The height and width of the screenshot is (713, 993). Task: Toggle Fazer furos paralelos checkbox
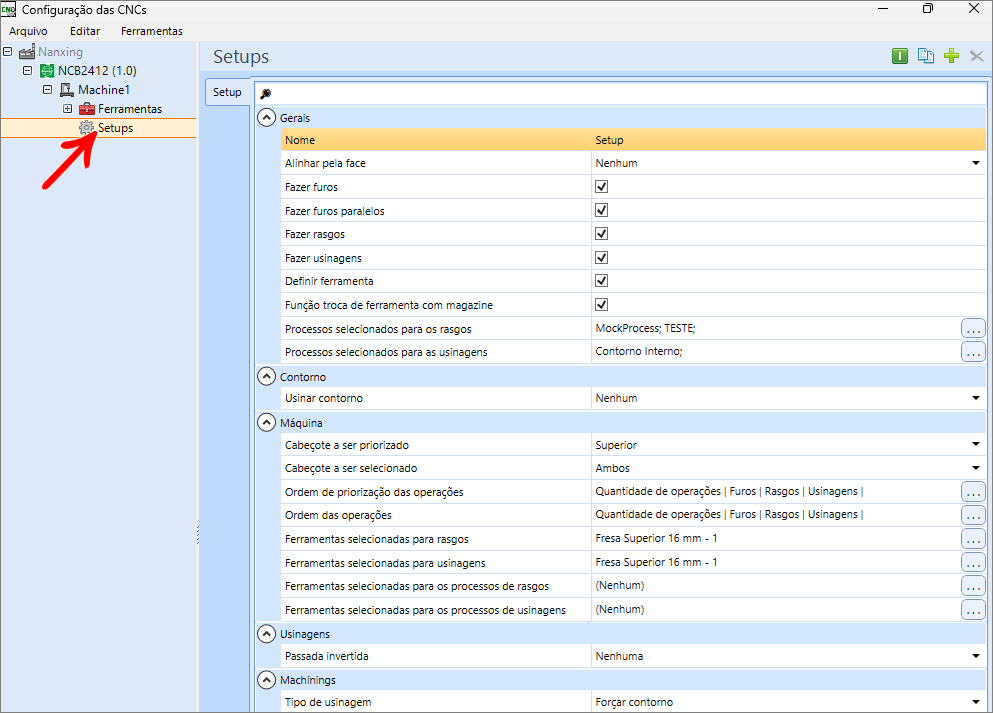pos(602,210)
